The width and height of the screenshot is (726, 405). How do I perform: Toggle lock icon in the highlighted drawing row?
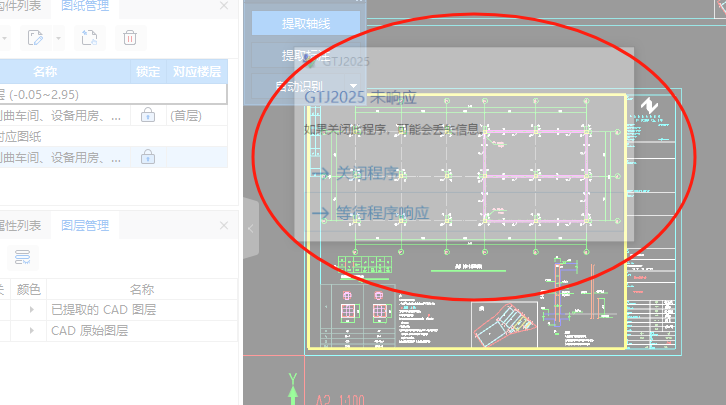pos(148,157)
